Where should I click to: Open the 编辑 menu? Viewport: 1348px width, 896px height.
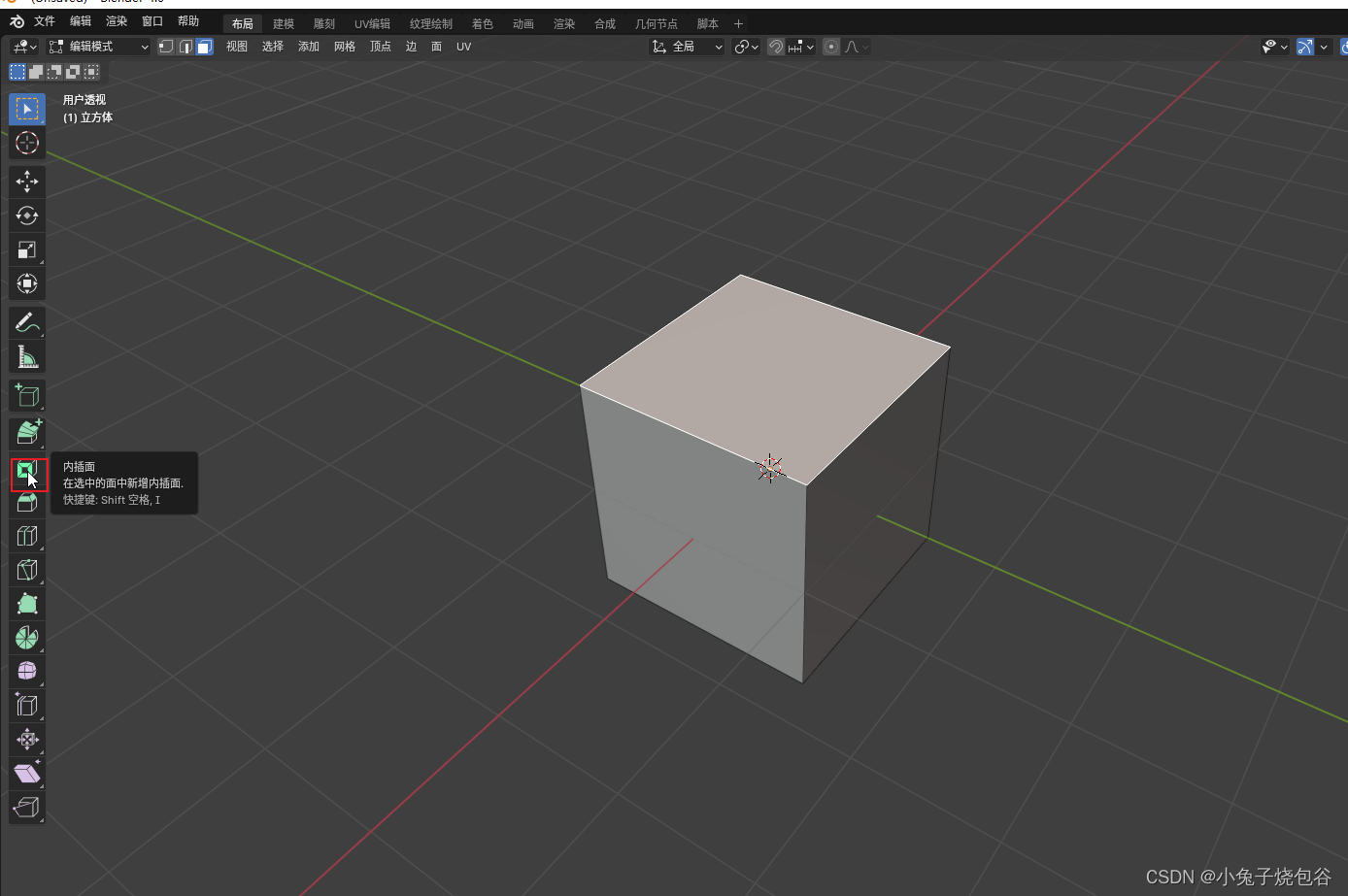pos(81,21)
